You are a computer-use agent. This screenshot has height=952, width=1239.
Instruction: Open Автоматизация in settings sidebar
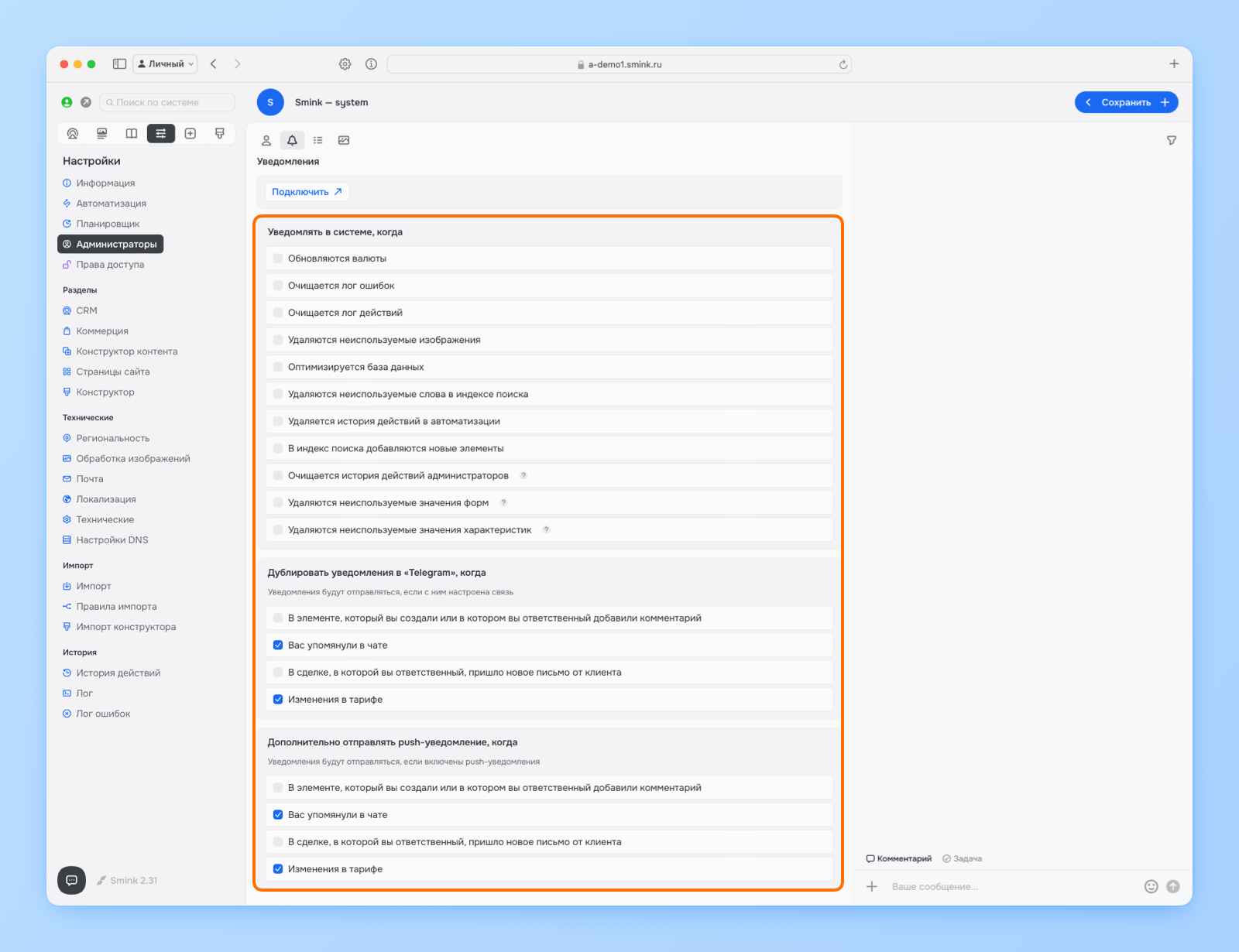(111, 204)
